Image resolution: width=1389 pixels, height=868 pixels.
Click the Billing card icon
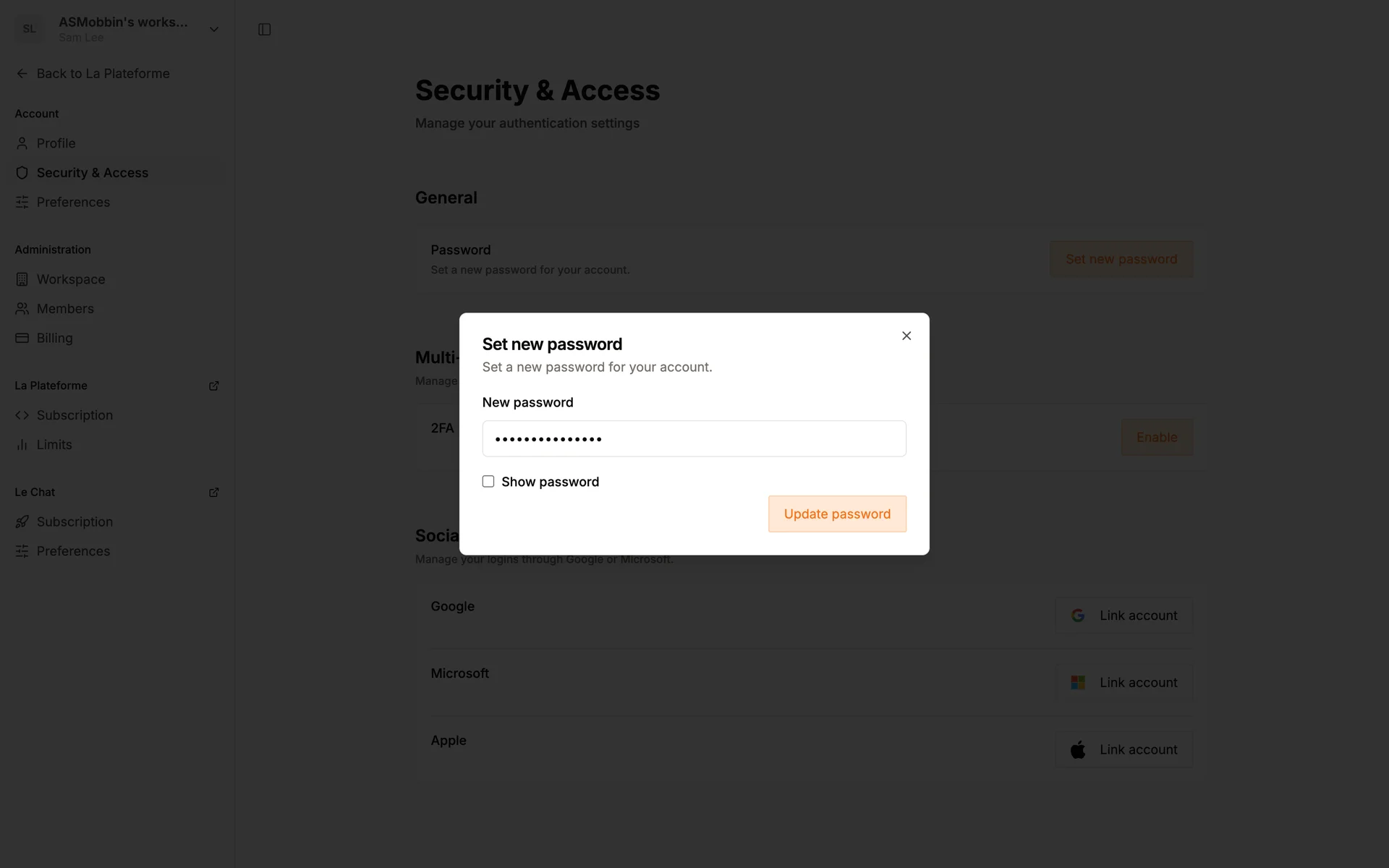[22, 338]
